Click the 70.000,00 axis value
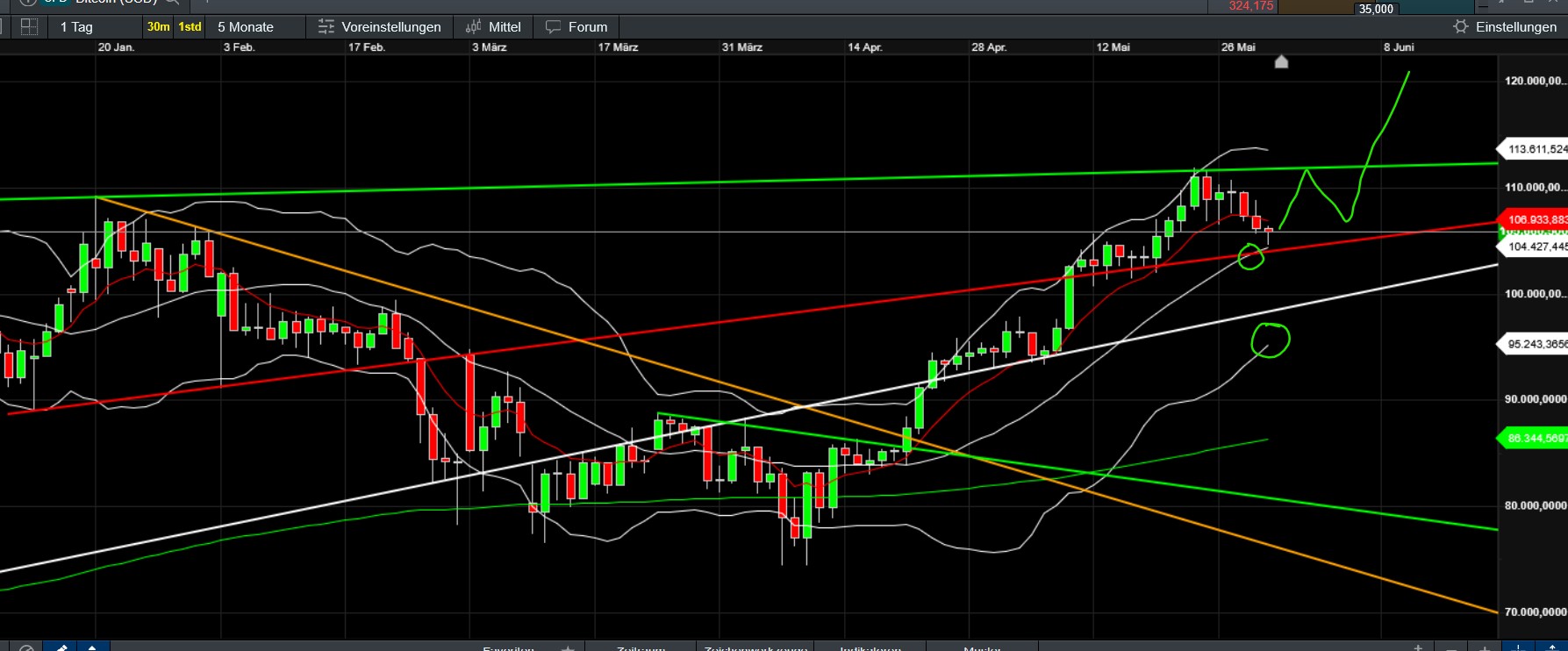 coord(1535,612)
